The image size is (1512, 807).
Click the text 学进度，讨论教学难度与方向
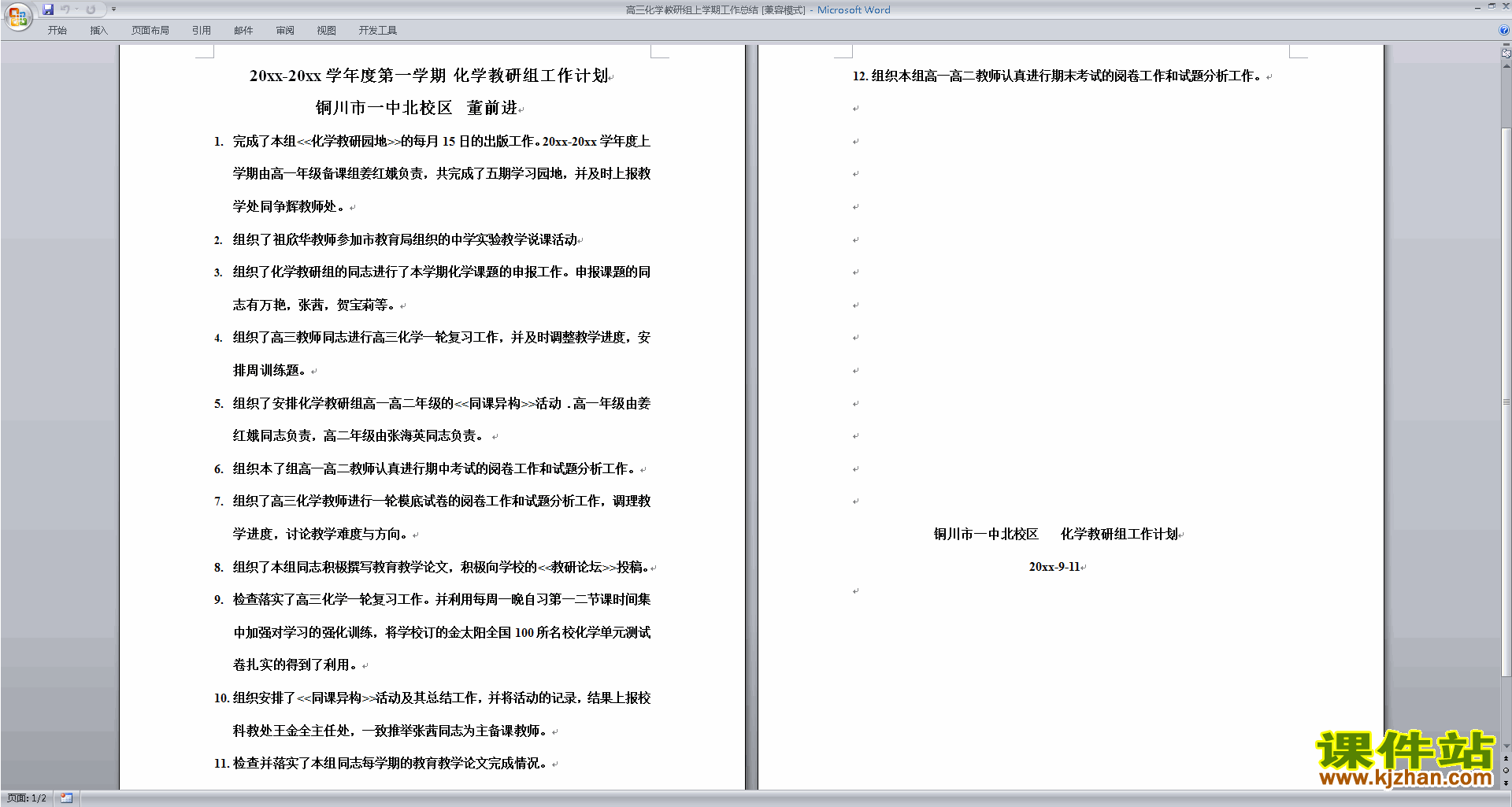[x=321, y=534]
